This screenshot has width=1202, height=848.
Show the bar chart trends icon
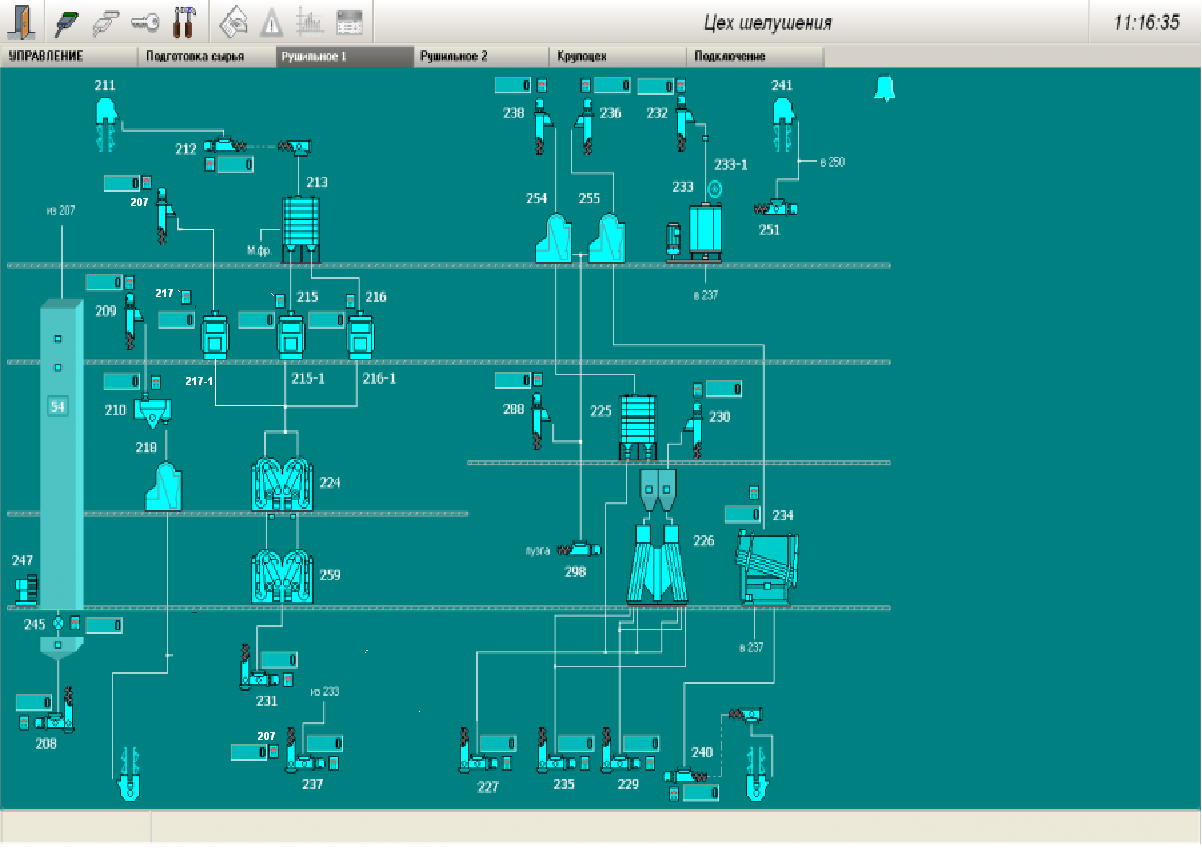(309, 21)
